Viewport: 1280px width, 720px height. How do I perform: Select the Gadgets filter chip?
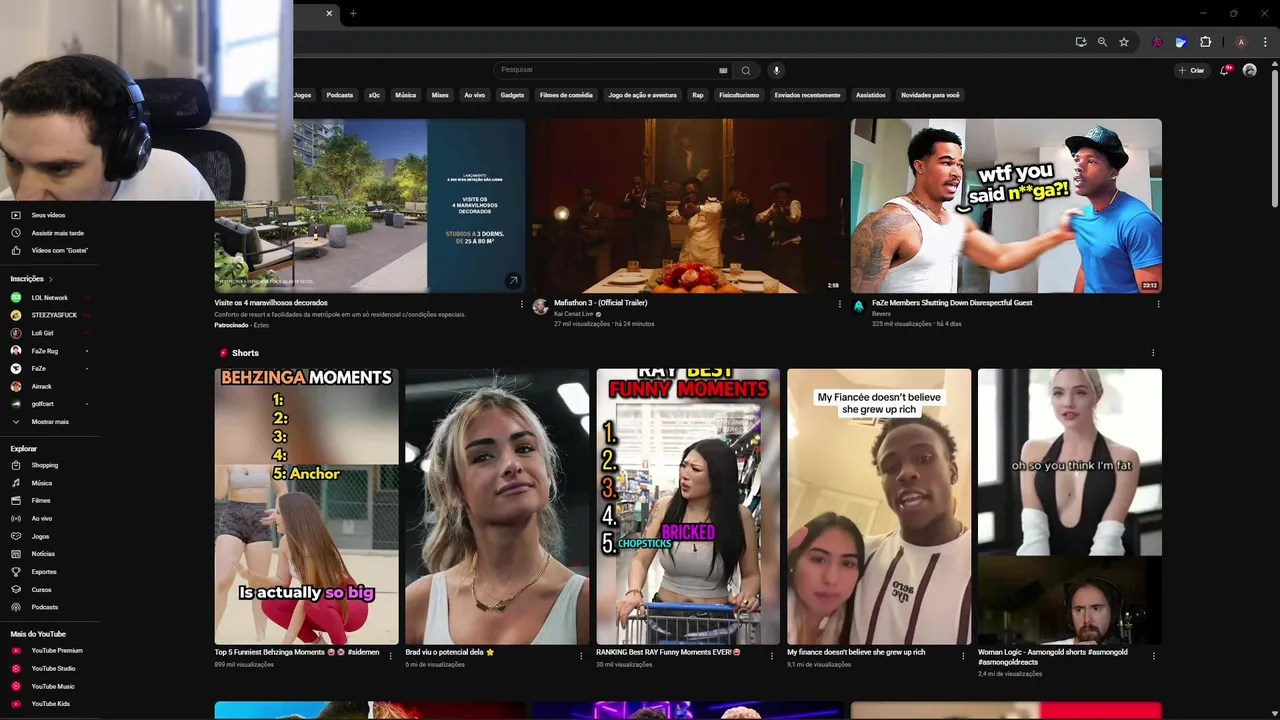512,95
